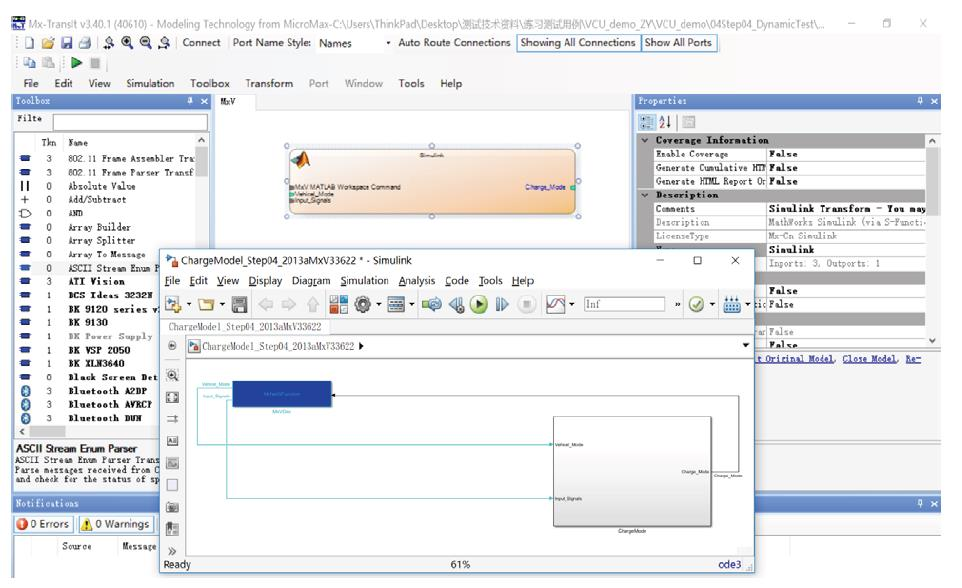
Task: Click Simulink Open folder icon
Action: pos(206,304)
